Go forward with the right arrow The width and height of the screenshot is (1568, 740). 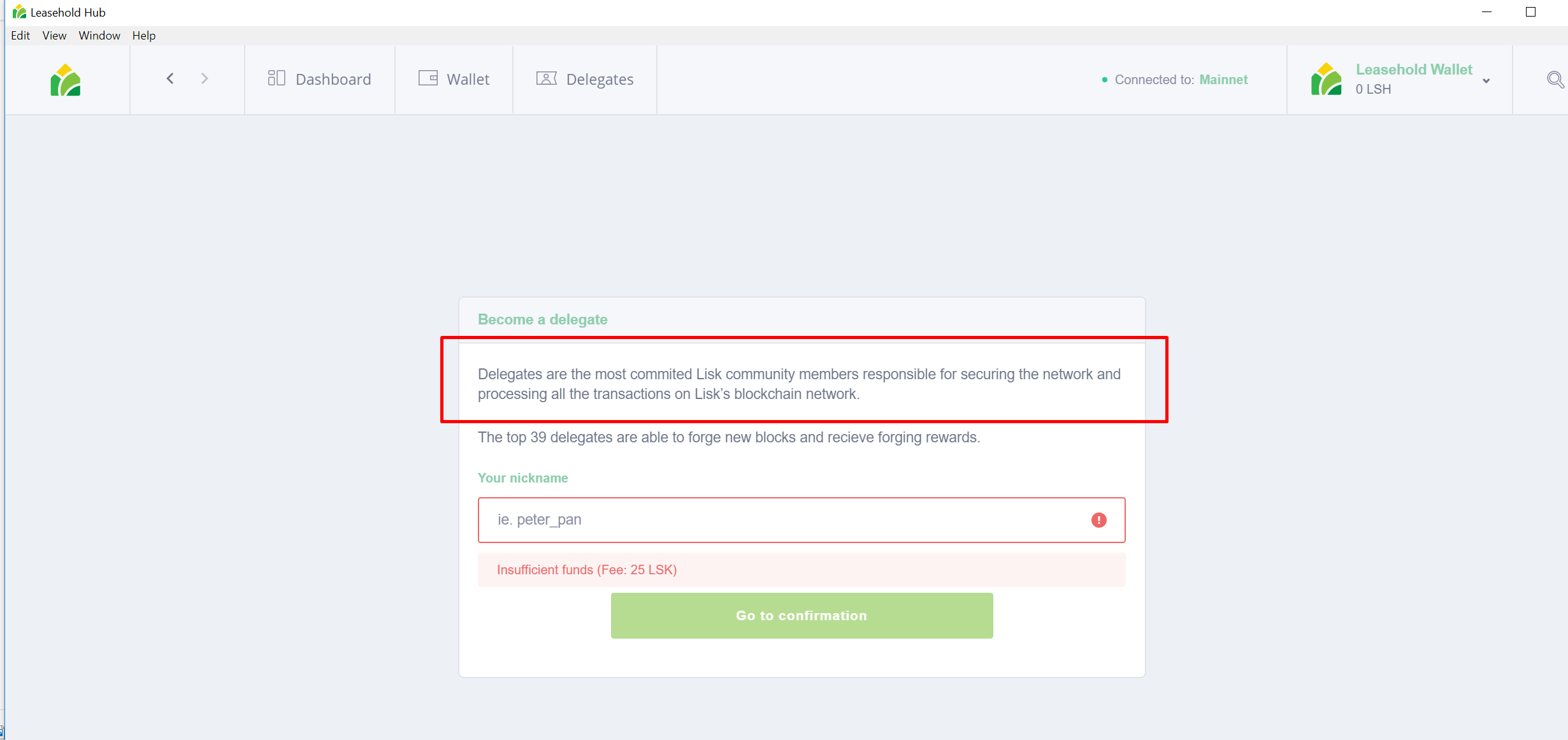click(205, 78)
